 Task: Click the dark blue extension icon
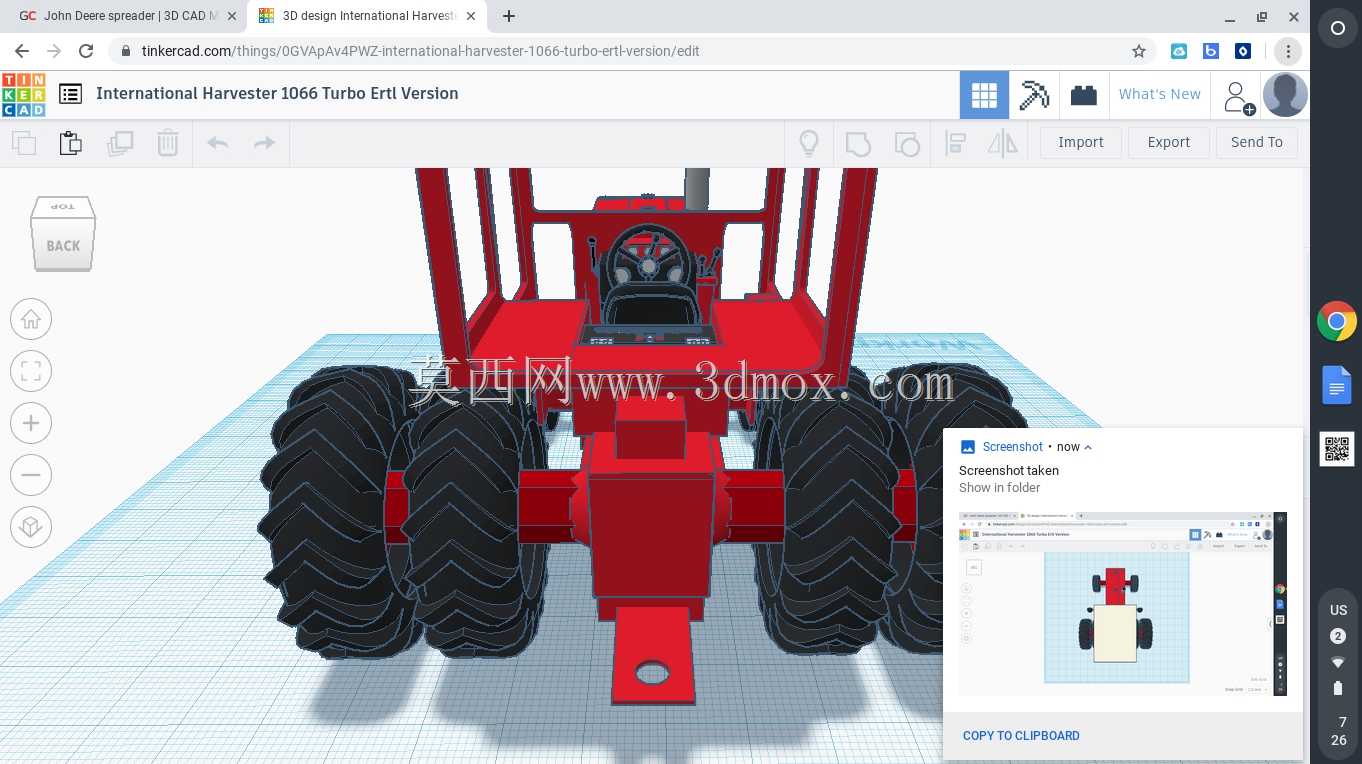(x=1243, y=51)
